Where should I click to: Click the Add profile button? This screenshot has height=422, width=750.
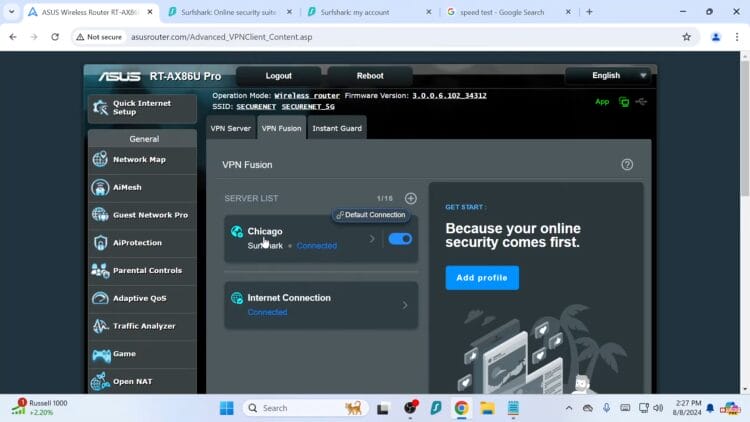pos(482,278)
